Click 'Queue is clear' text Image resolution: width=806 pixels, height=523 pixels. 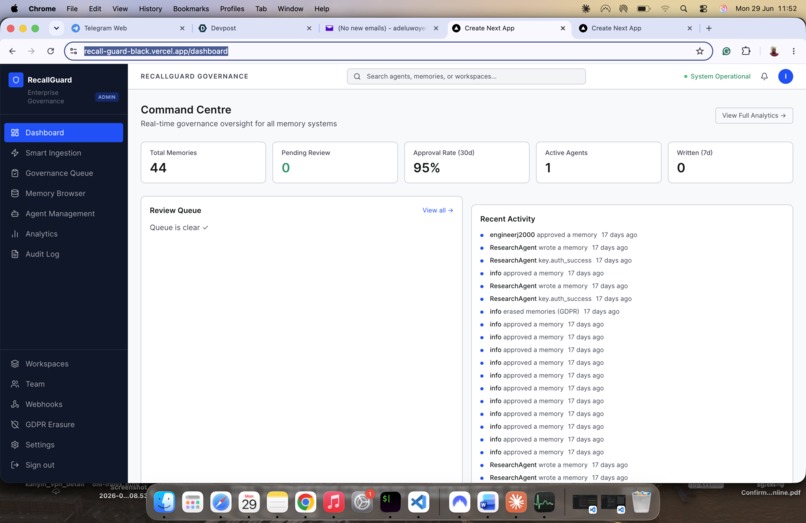tap(179, 227)
